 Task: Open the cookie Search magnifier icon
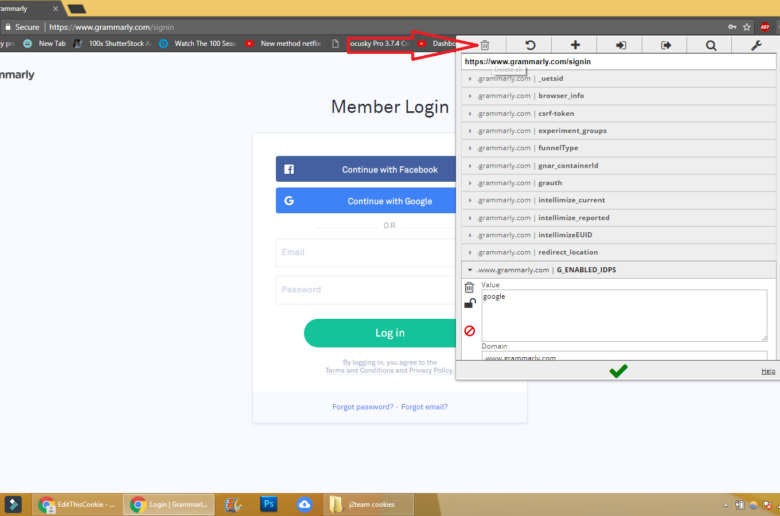click(x=711, y=46)
